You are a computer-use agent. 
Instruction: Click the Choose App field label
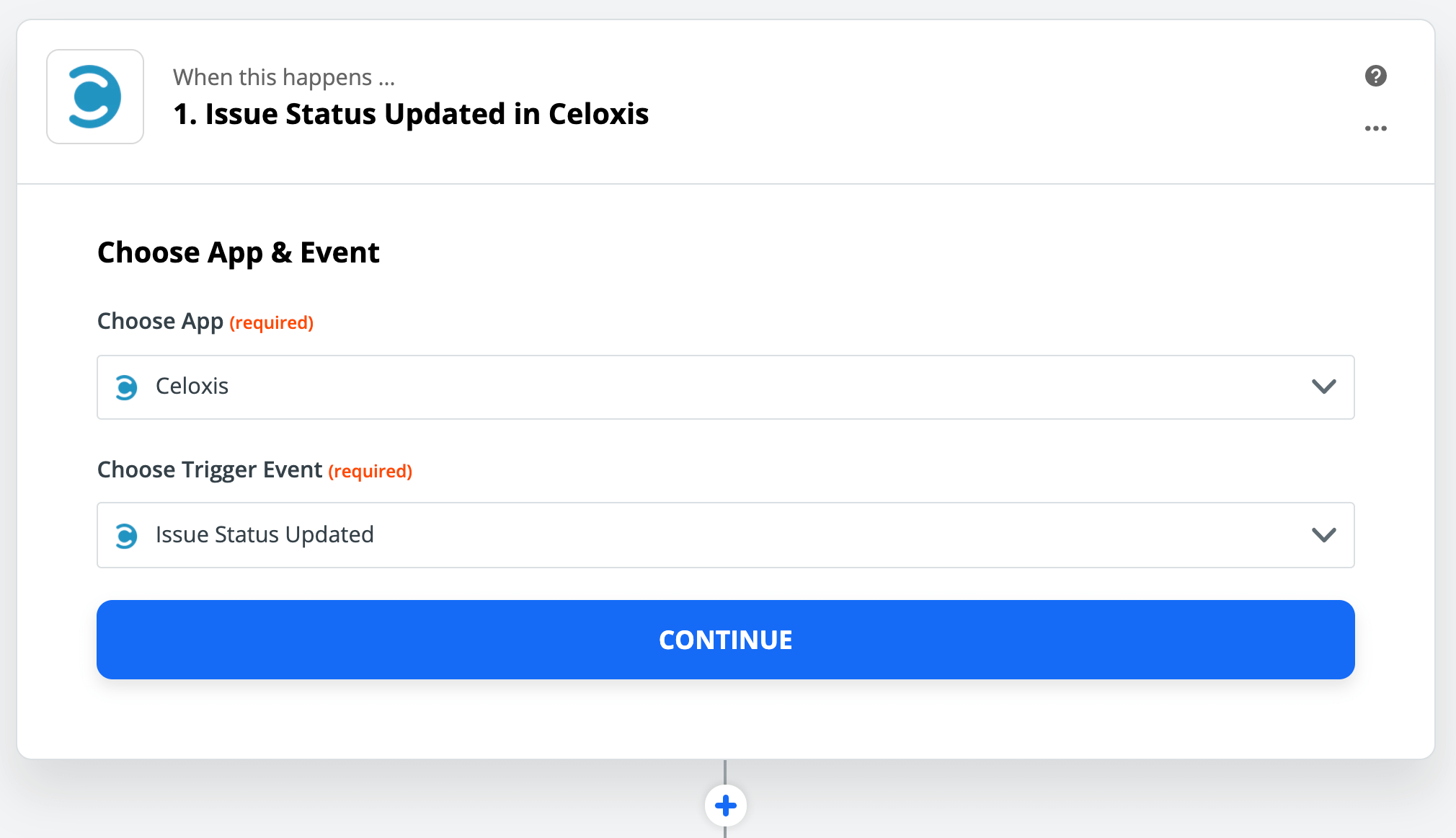point(160,322)
